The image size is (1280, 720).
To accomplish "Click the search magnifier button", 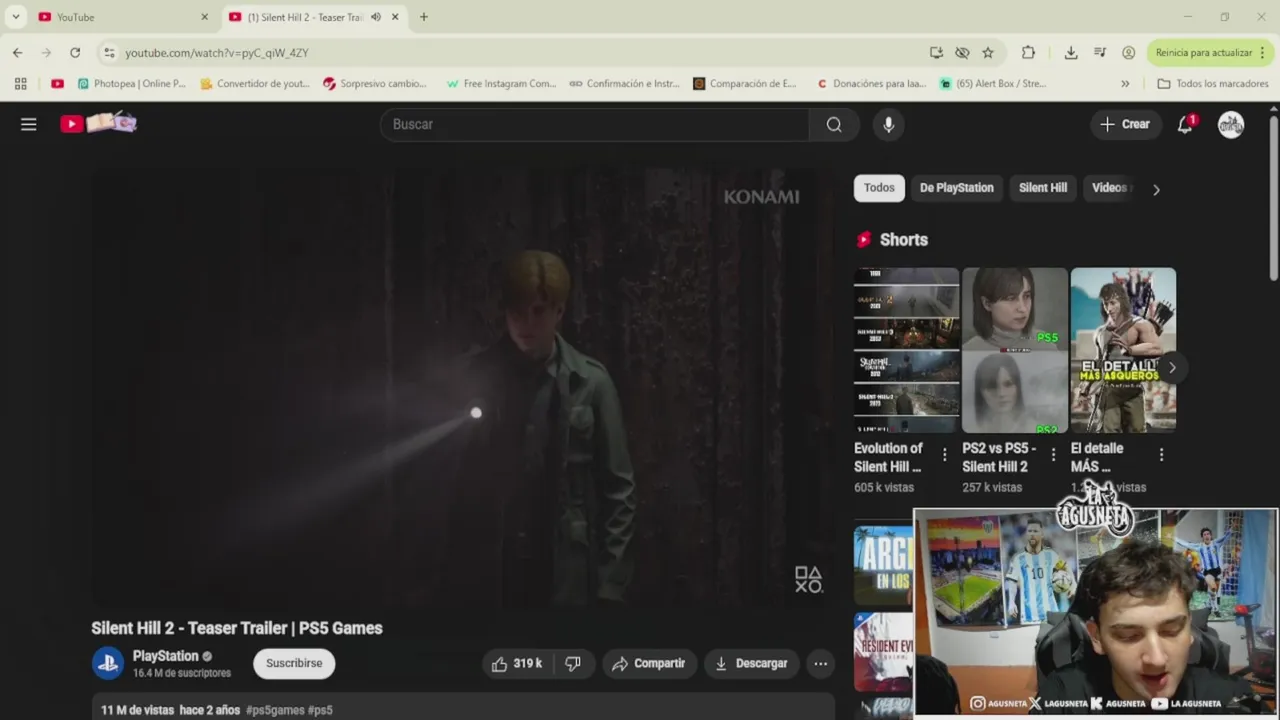I will pos(834,124).
